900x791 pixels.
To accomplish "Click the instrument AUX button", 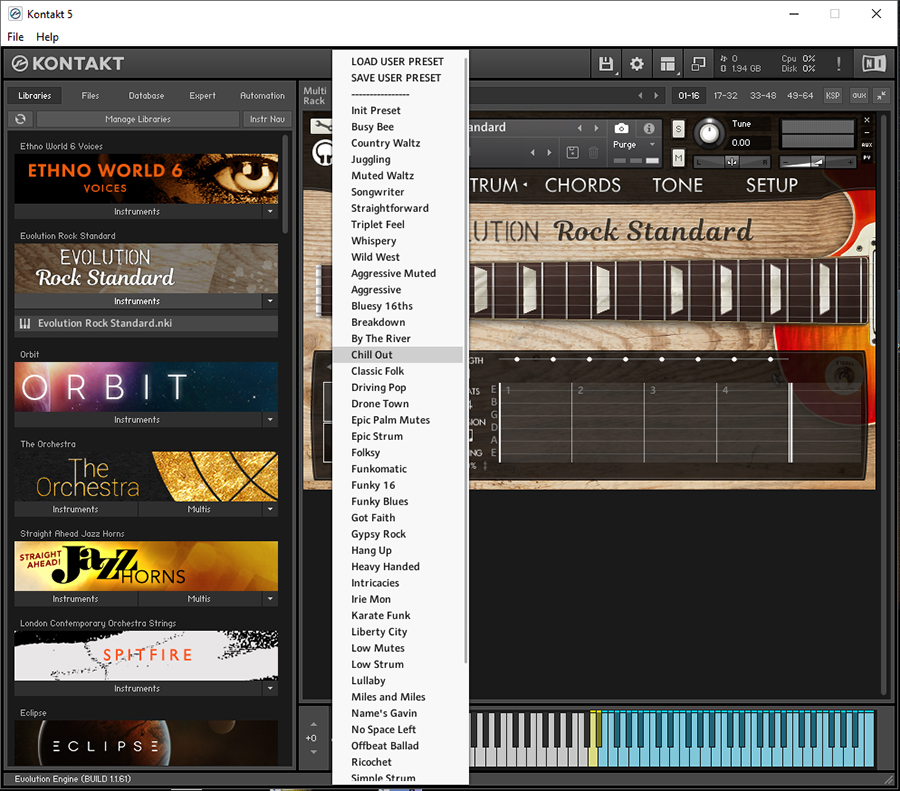I will (x=867, y=145).
